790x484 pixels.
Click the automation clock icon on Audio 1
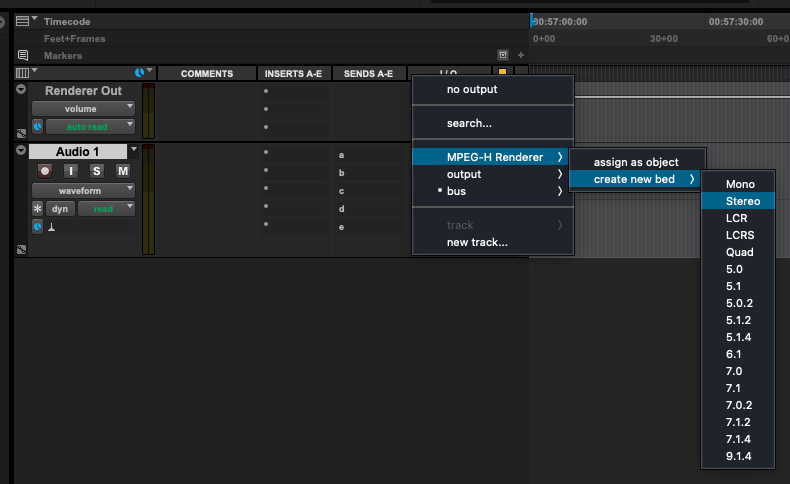pos(38,227)
